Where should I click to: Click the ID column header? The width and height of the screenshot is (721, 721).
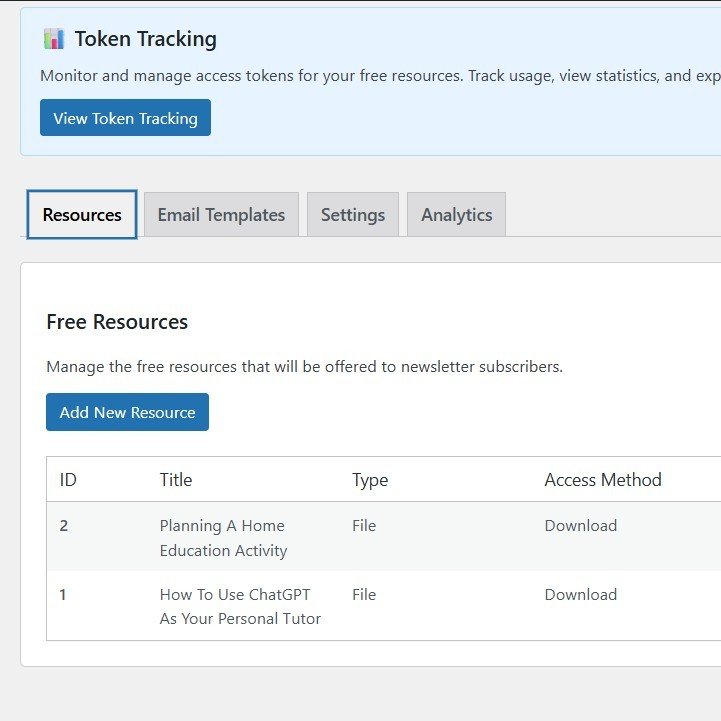(68, 480)
